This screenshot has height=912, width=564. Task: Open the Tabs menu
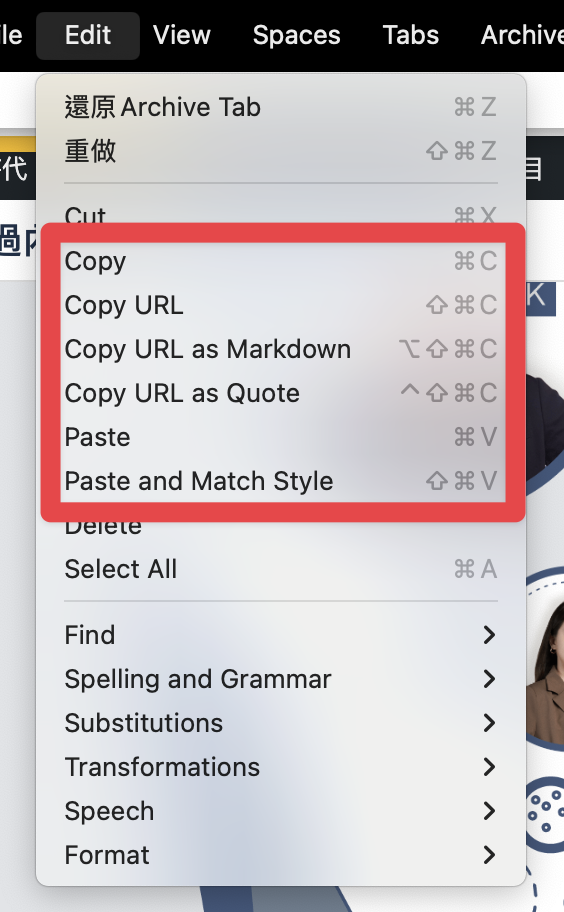tap(410, 35)
